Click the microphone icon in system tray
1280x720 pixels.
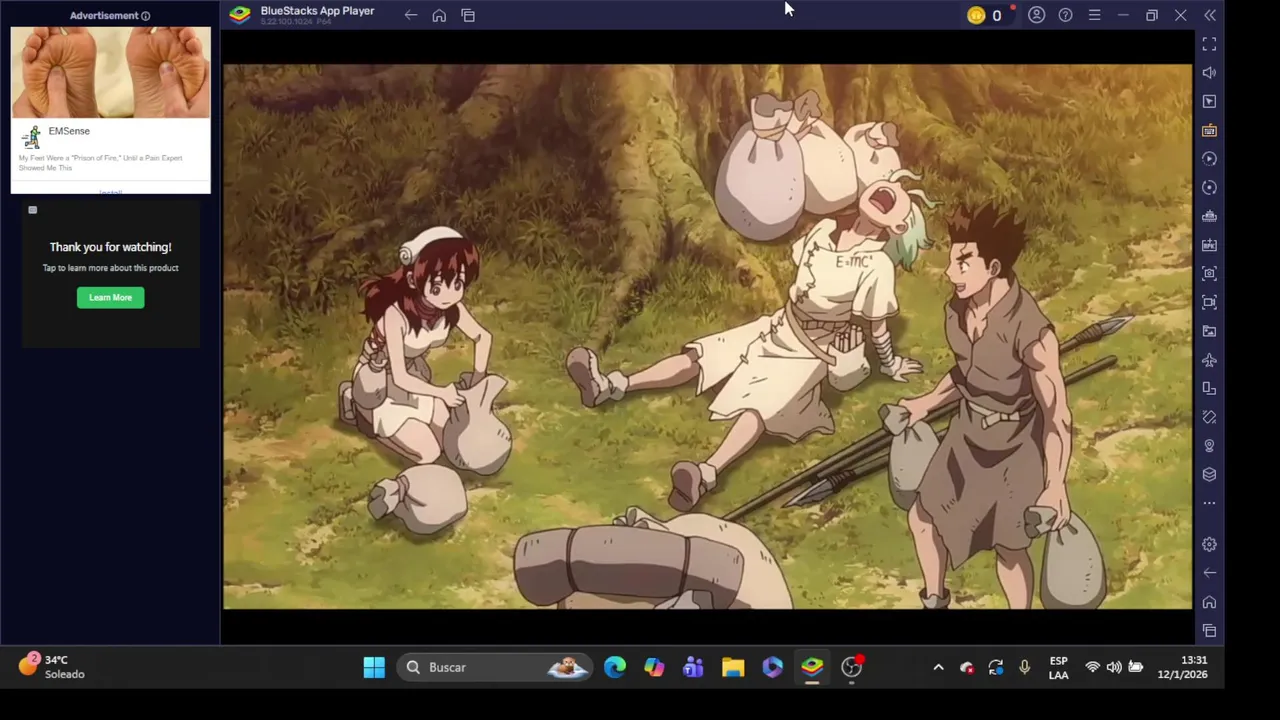pyautogui.click(x=1024, y=667)
